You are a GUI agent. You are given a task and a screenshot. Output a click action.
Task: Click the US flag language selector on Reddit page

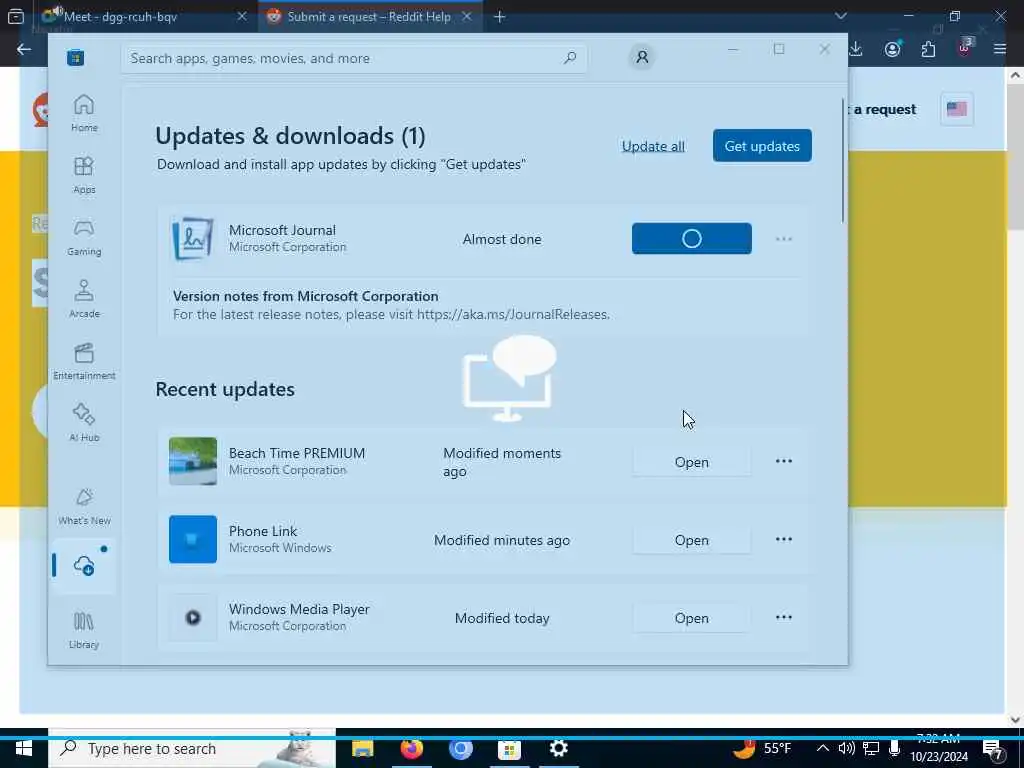click(x=957, y=109)
